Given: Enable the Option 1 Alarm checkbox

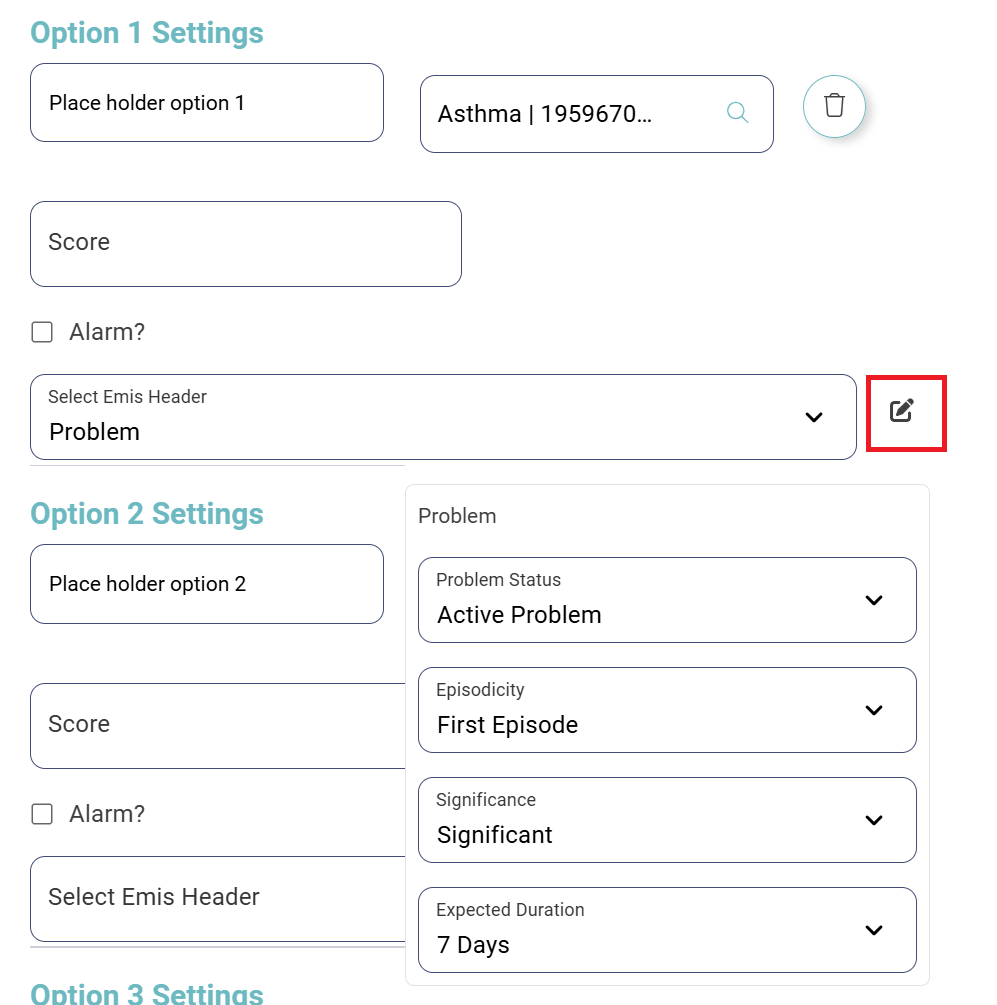Looking at the screenshot, I should click(x=42, y=332).
